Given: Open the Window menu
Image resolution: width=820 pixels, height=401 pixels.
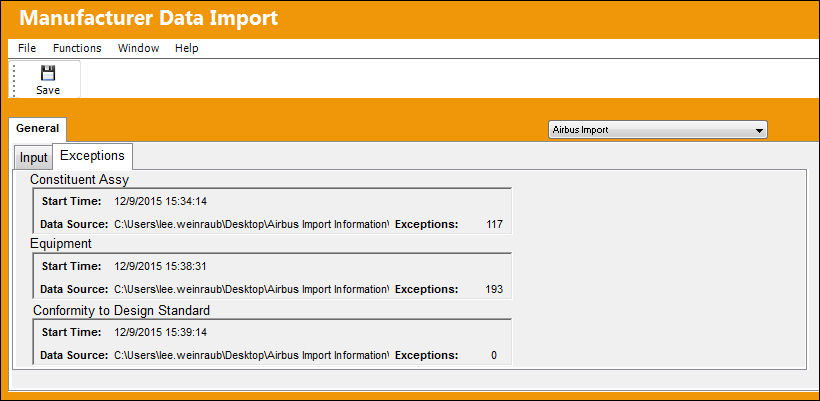Looking at the screenshot, I should pos(139,48).
